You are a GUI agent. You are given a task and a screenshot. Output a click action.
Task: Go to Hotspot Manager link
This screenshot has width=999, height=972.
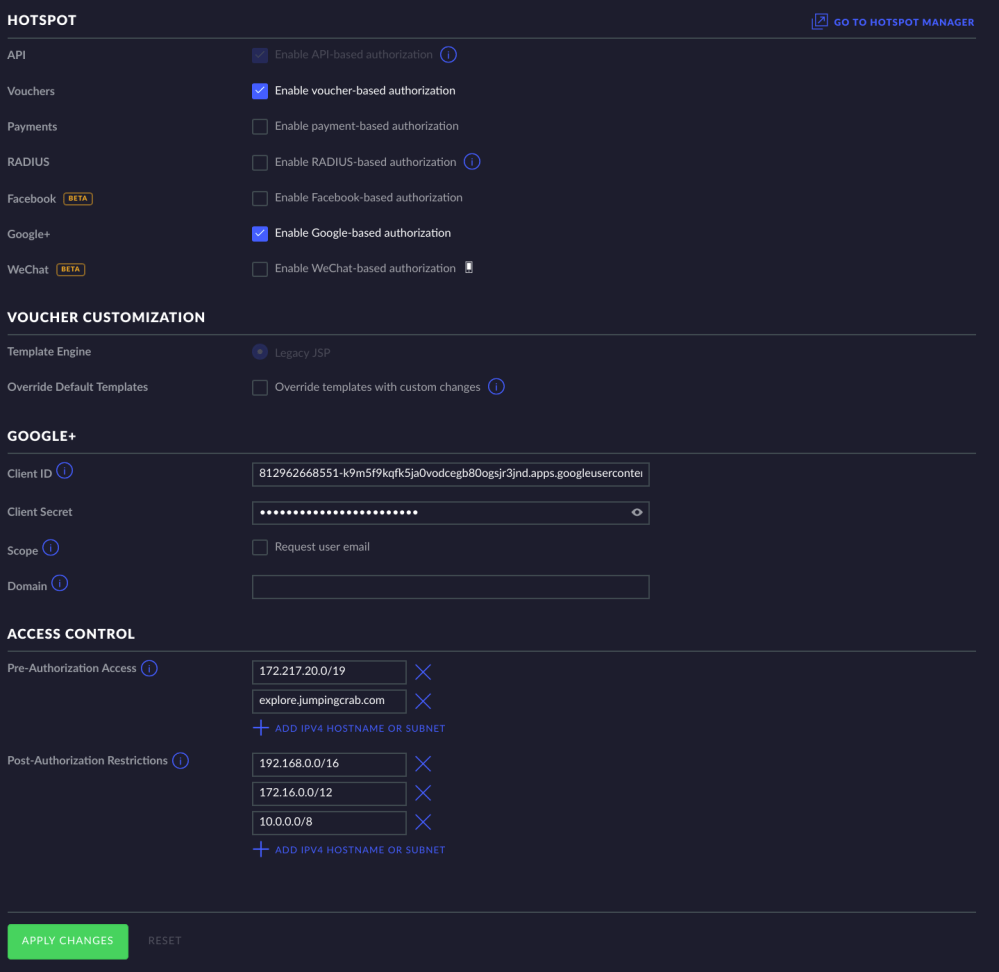click(892, 22)
